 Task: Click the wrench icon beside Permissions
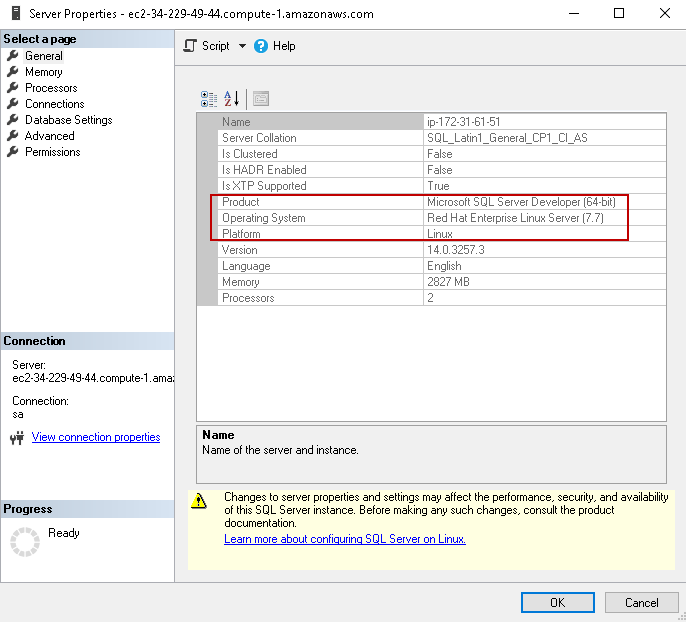[x=13, y=151]
